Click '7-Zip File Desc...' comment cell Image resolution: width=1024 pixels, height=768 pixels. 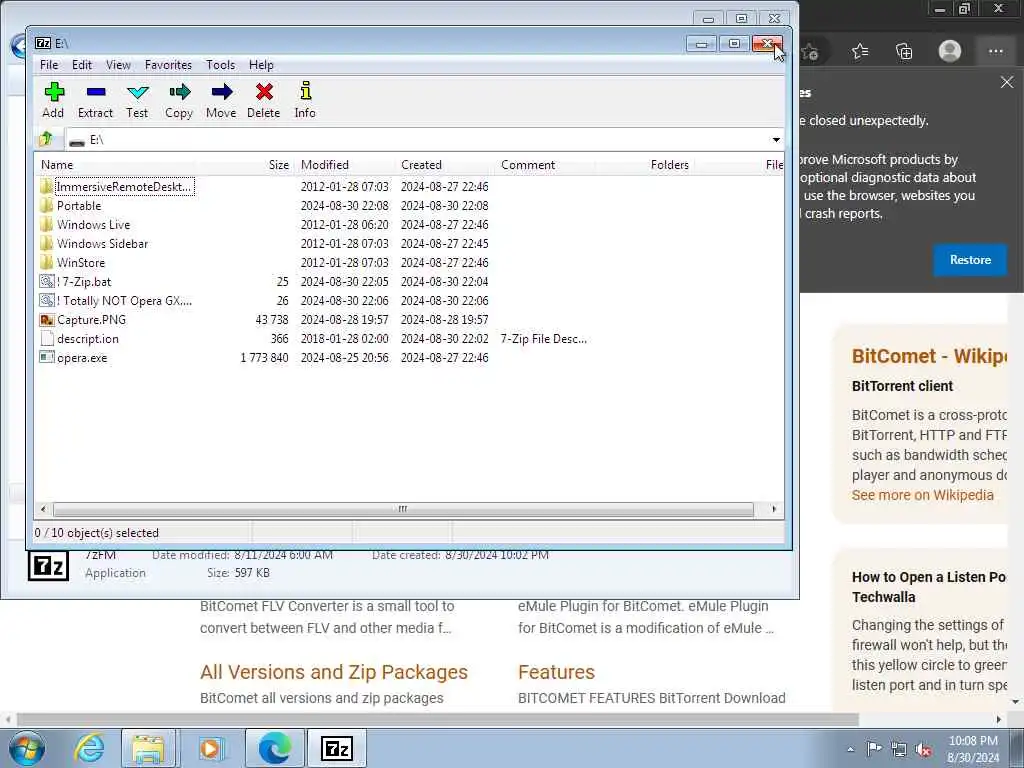[x=543, y=339]
